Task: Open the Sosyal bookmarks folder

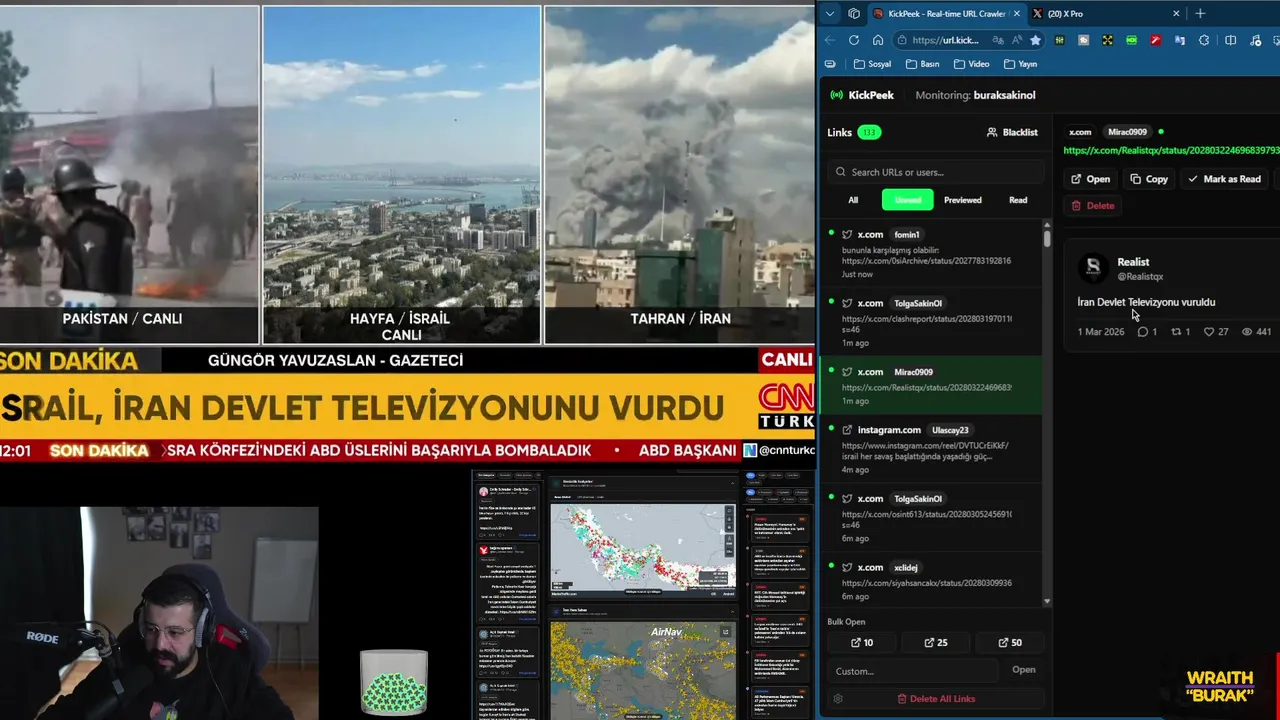Action: coord(873,64)
